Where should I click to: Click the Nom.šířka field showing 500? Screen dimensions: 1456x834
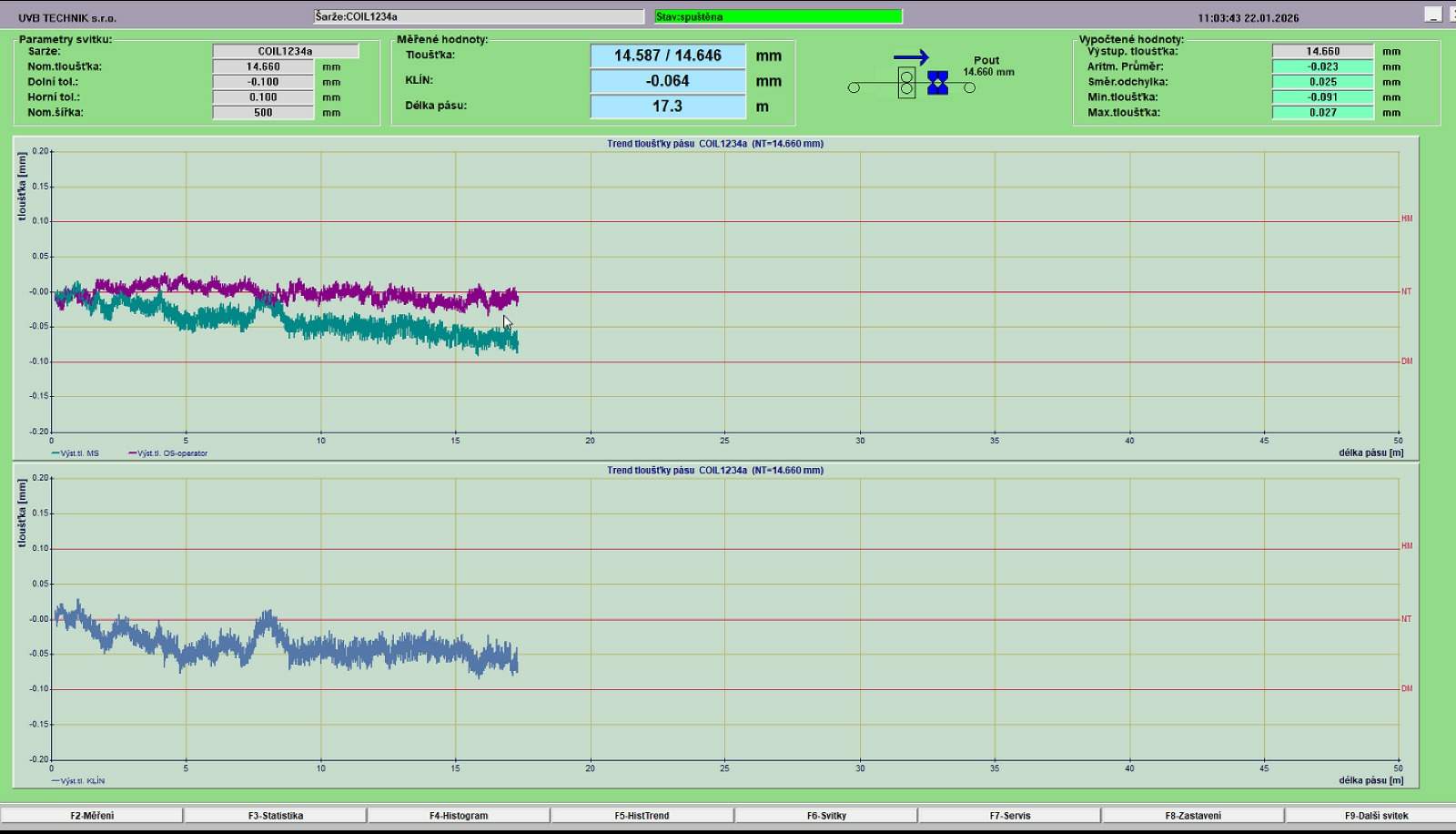[x=263, y=113]
